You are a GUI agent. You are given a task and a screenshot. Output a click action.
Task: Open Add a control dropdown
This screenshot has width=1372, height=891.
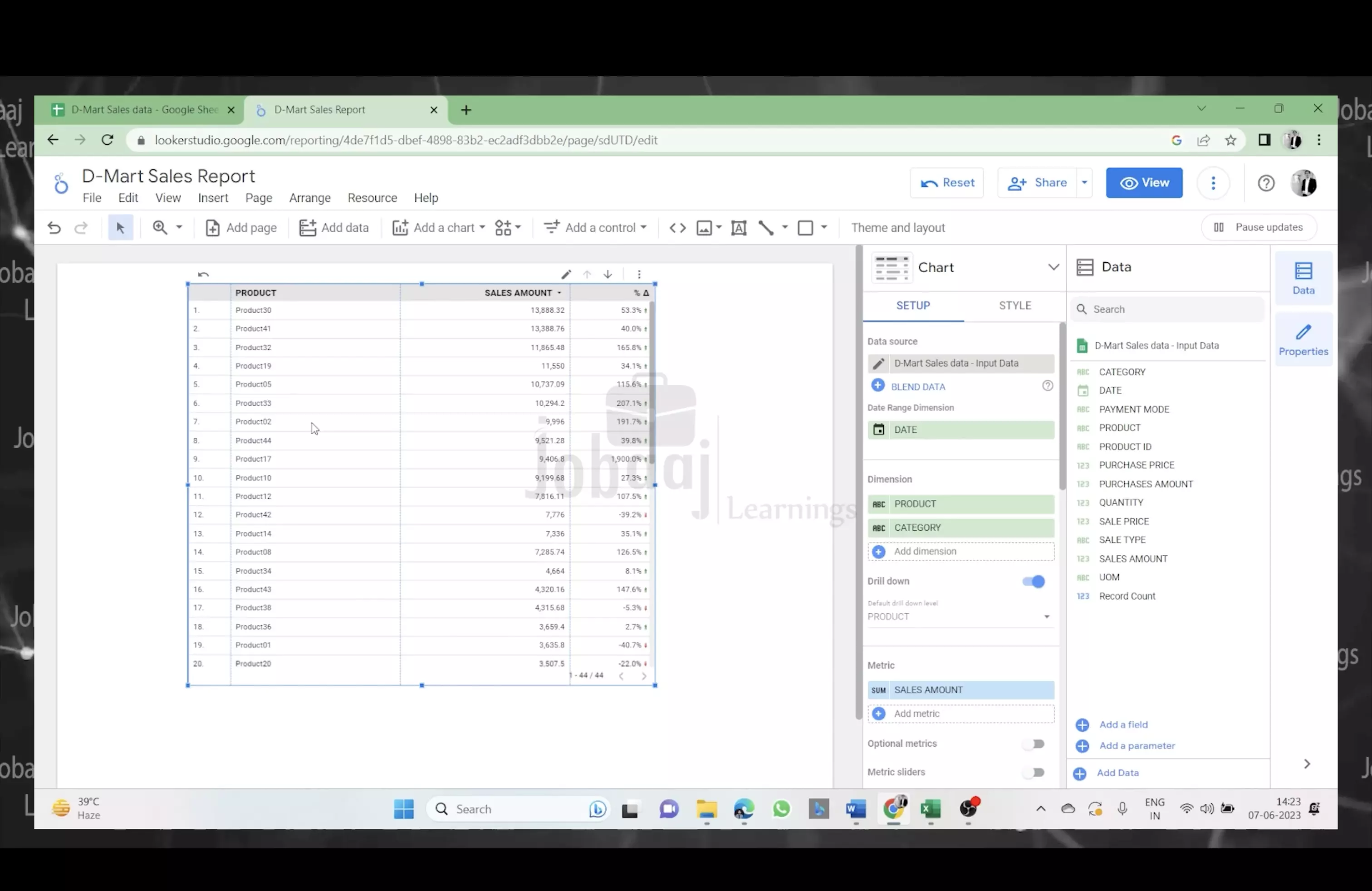pyautogui.click(x=596, y=228)
